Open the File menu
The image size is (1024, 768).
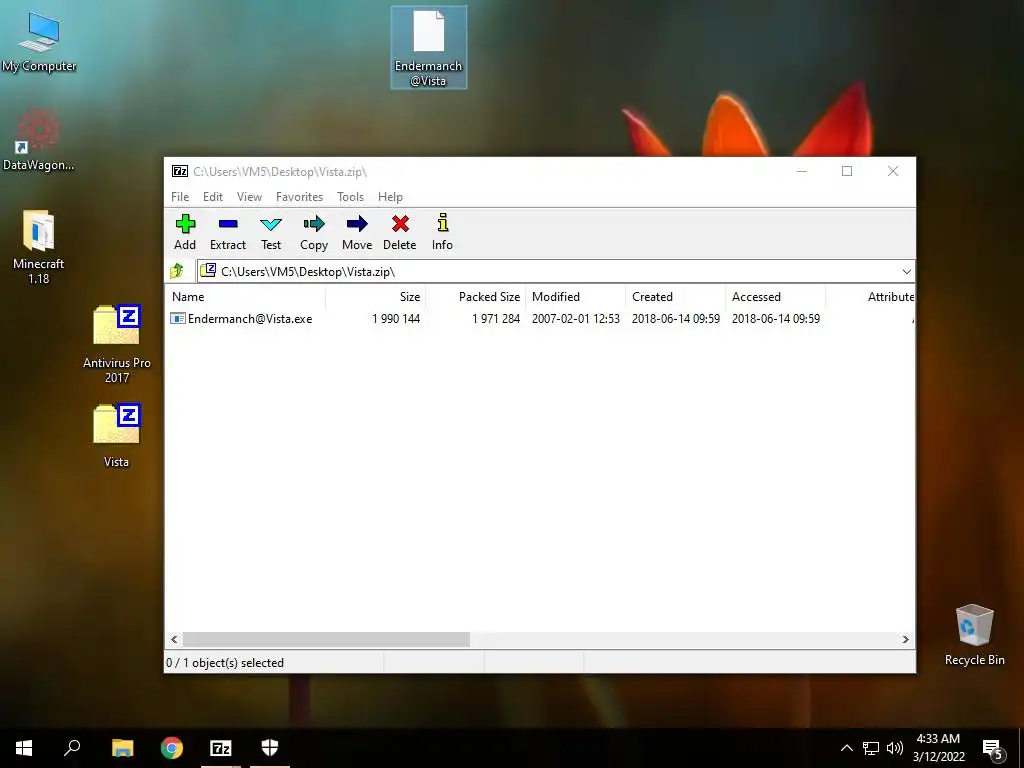[180, 197]
